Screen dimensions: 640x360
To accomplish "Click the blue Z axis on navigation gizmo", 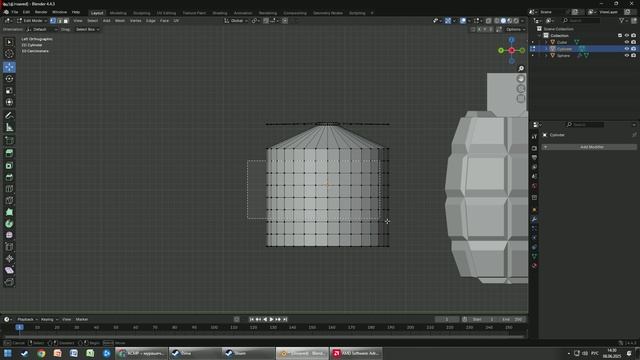I will [x=511, y=40].
